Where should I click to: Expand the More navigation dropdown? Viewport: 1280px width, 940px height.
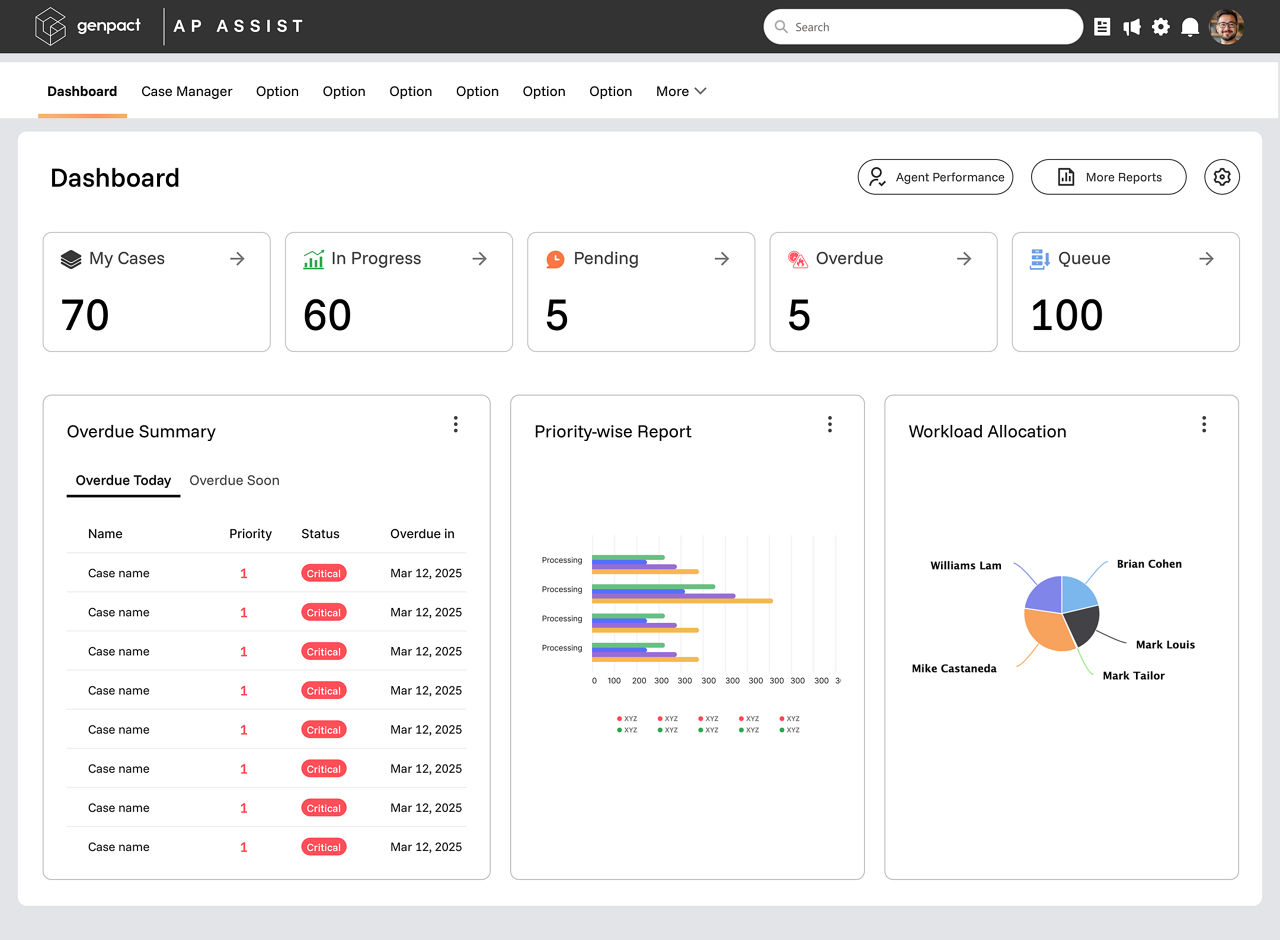point(681,91)
